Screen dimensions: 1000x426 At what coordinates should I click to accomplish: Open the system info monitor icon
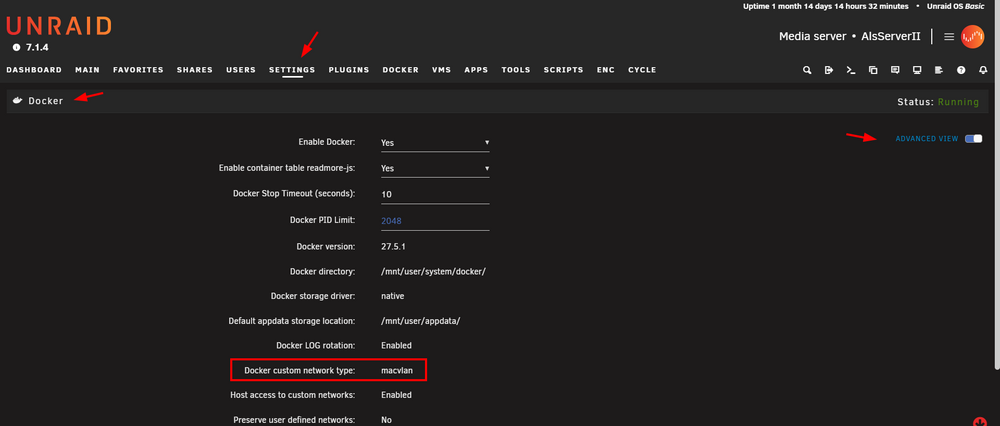tap(917, 70)
